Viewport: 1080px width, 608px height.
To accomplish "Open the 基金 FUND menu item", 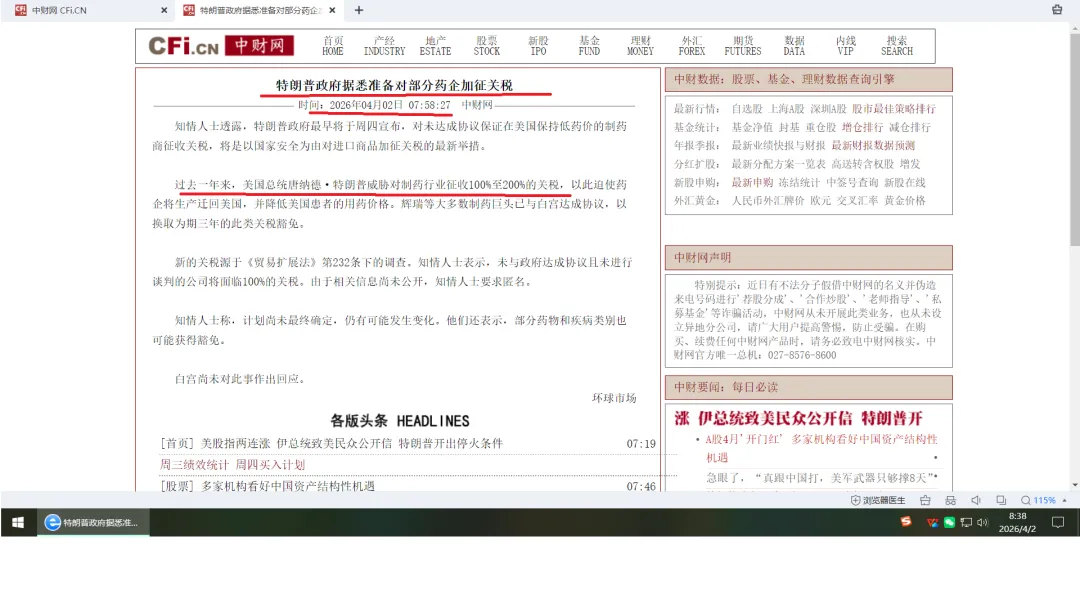I will [589, 46].
